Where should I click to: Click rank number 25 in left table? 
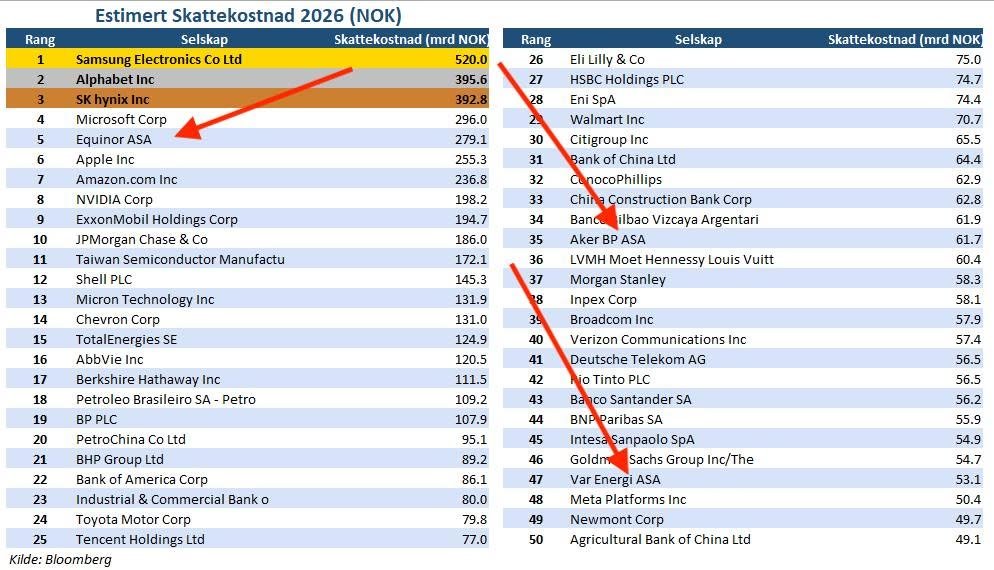(x=40, y=540)
